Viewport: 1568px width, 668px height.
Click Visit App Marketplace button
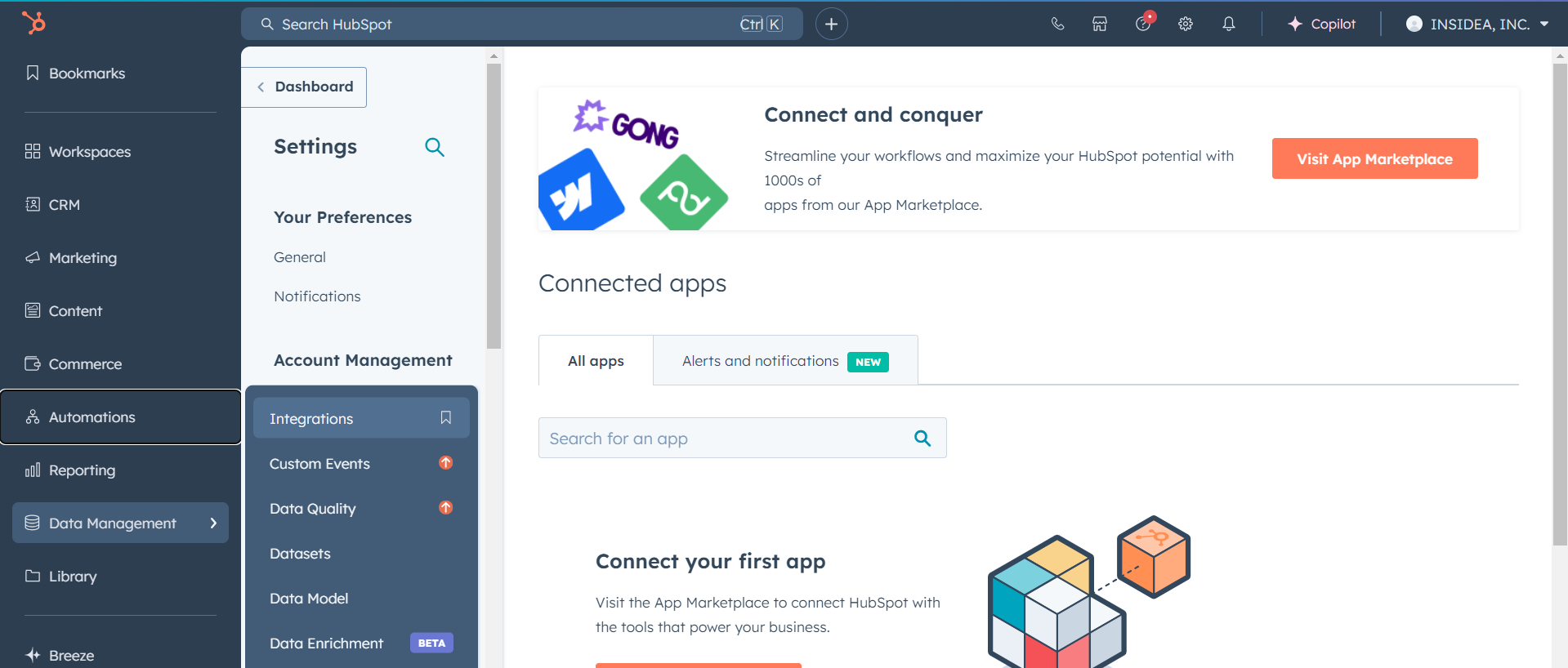(x=1374, y=158)
